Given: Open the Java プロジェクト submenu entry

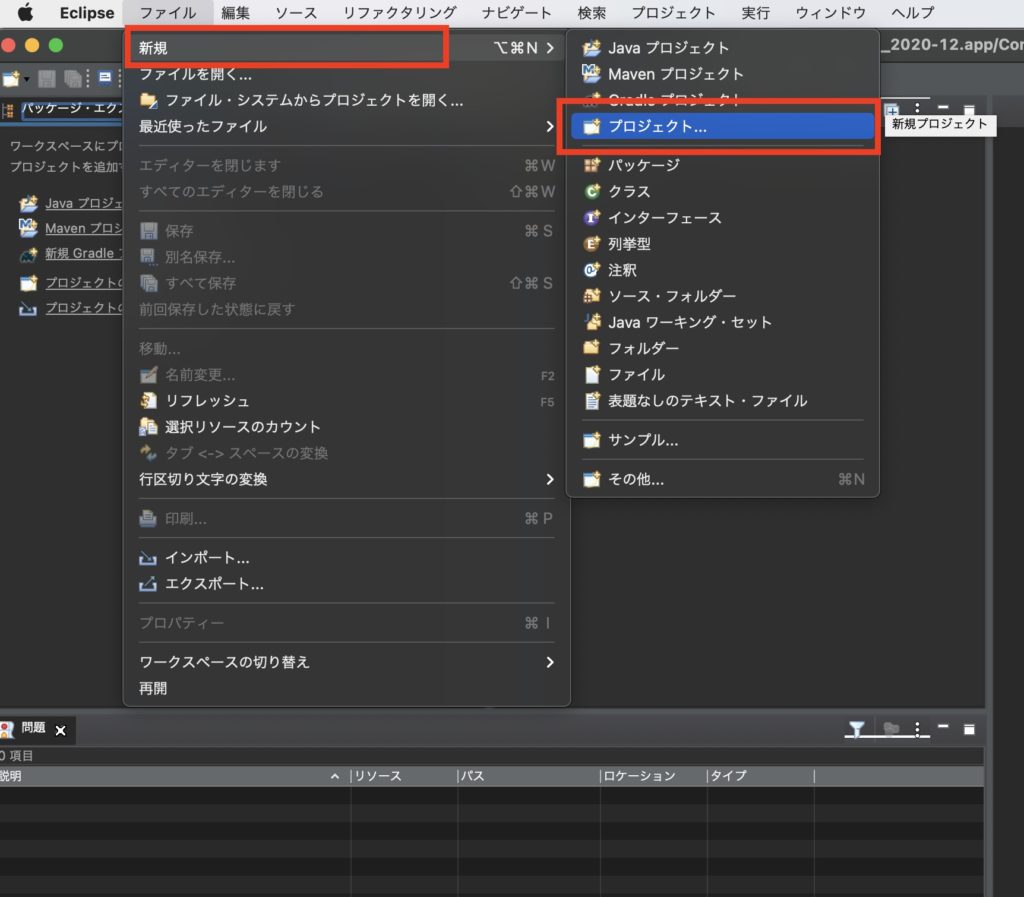Looking at the screenshot, I should coord(722,48).
